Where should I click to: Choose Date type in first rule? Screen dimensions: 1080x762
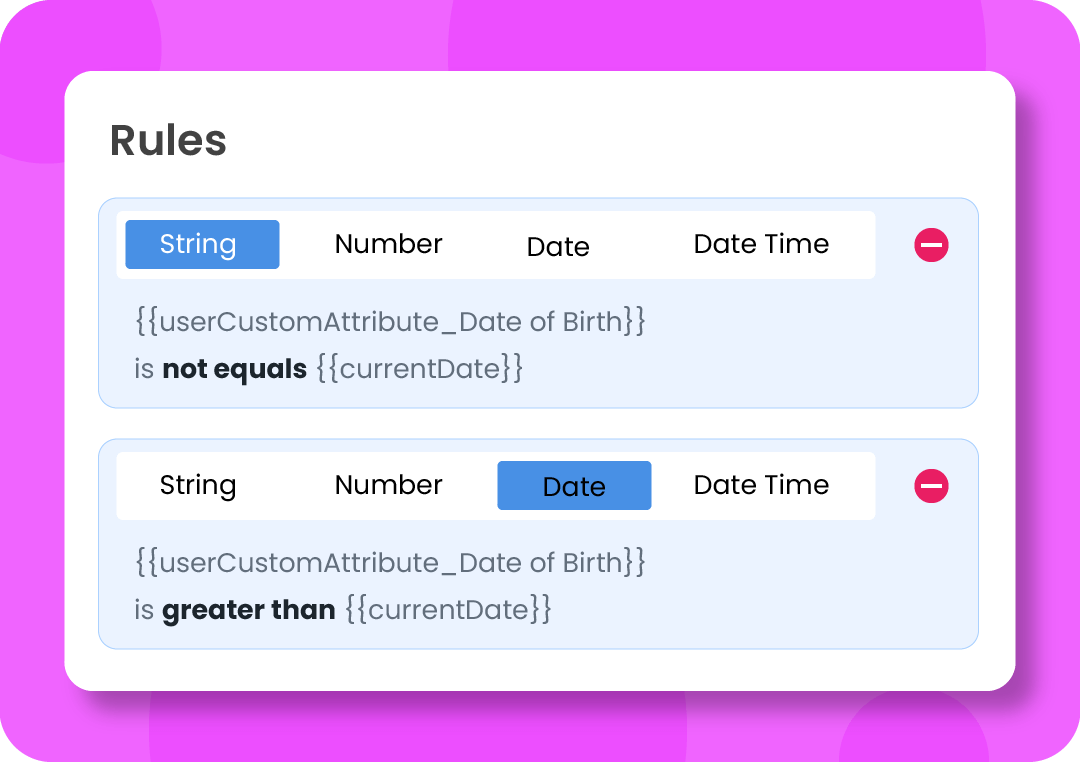pos(558,247)
